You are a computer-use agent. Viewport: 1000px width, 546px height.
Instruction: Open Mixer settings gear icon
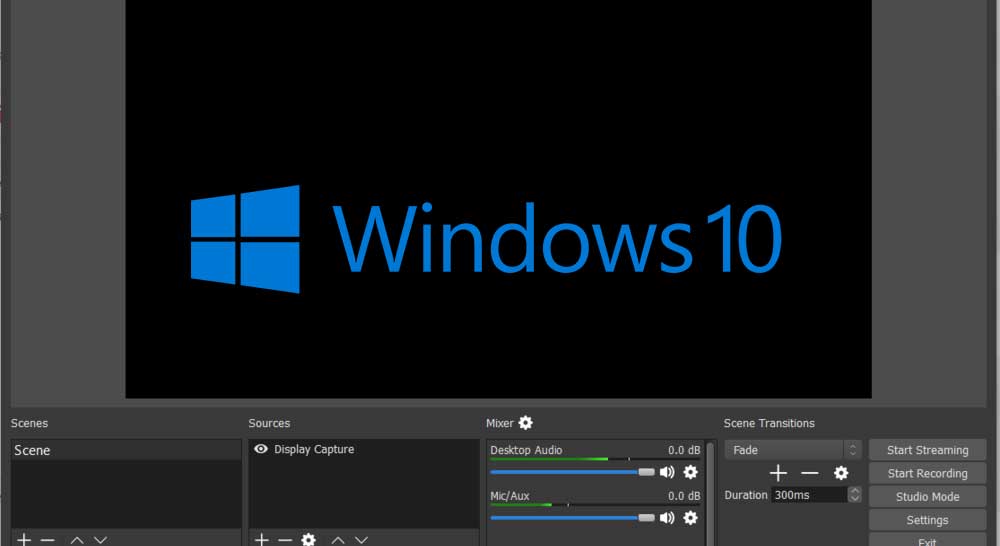click(x=526, y=422)
